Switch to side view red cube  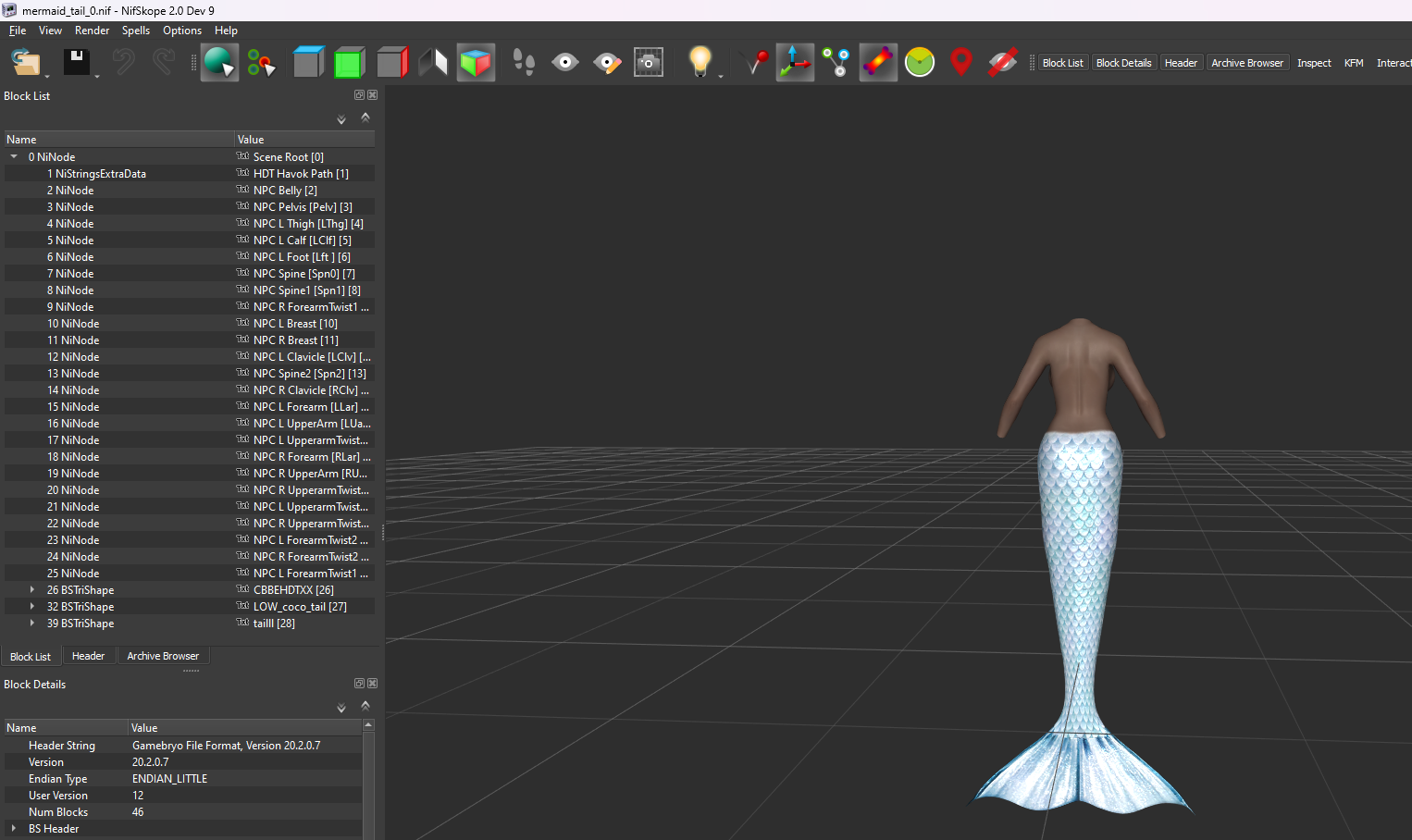pyautogui.click(x=391, y=63)
